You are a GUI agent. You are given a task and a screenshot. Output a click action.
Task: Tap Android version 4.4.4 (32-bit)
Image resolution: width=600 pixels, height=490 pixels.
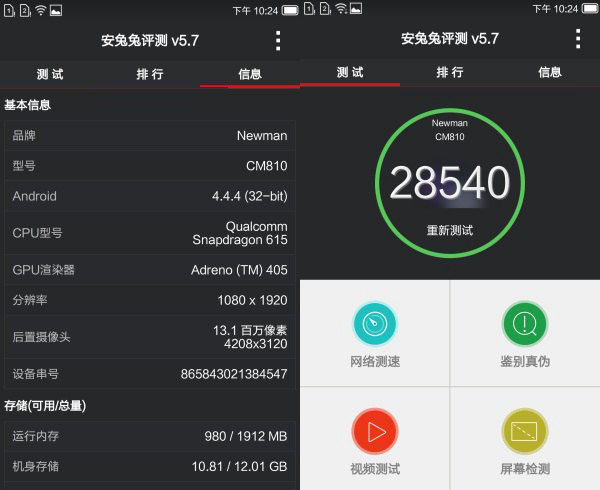click(x=249, y=196)
